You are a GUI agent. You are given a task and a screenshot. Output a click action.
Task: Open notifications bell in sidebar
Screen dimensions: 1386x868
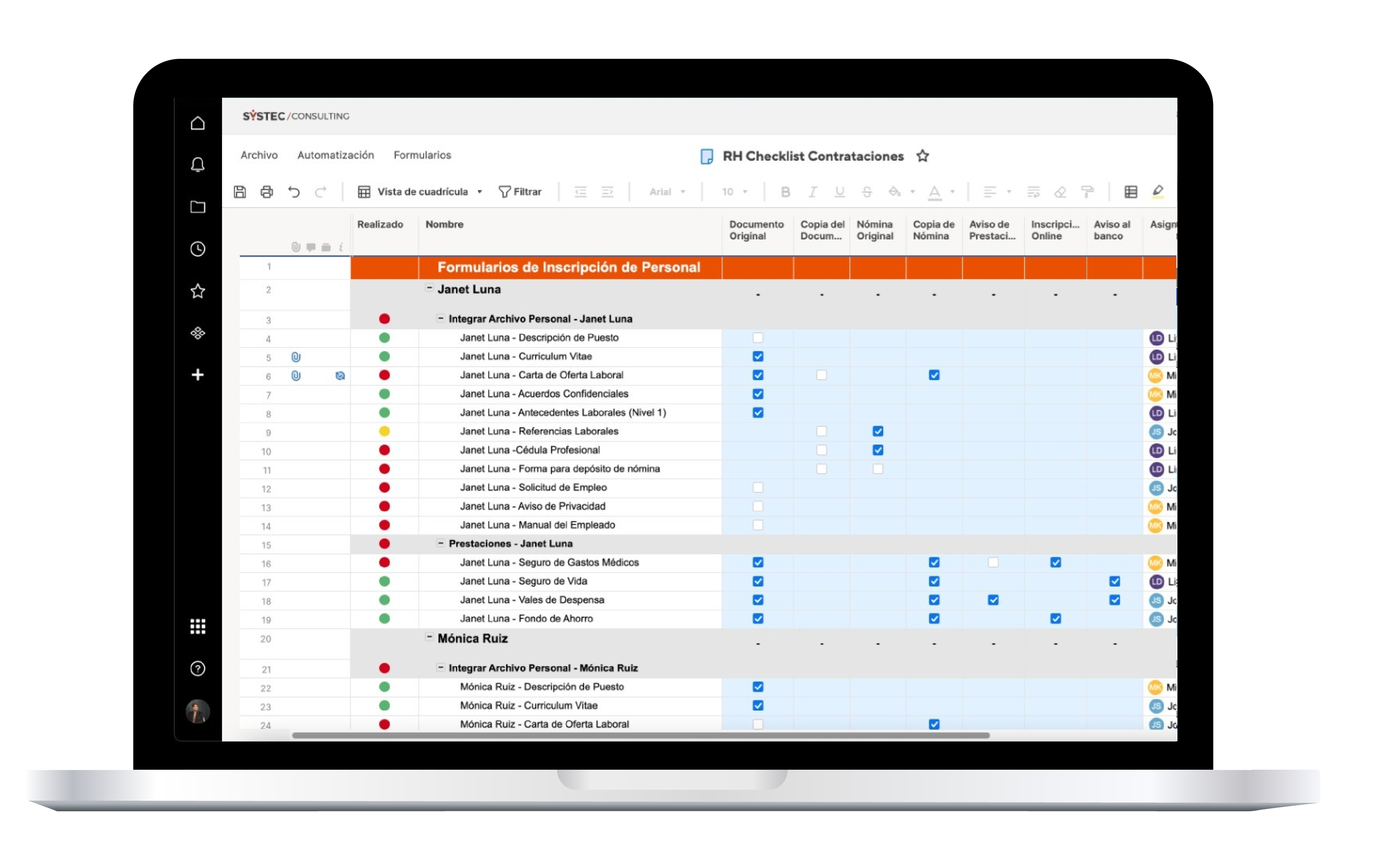click(198, 165)
